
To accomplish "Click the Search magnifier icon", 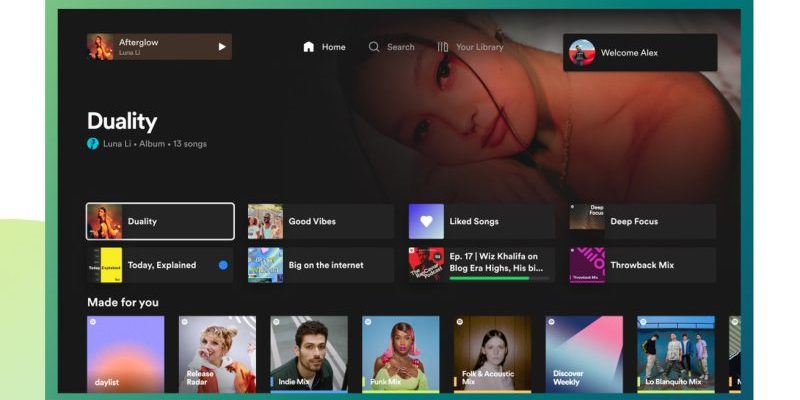I will [x=374, y=47].
